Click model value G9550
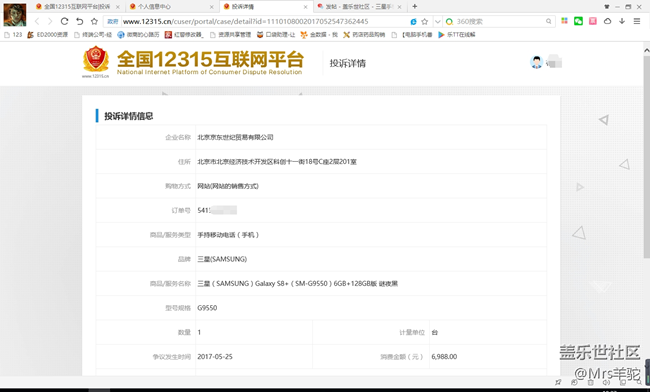Viewport: 650px width, 392px height. point(207,308)
